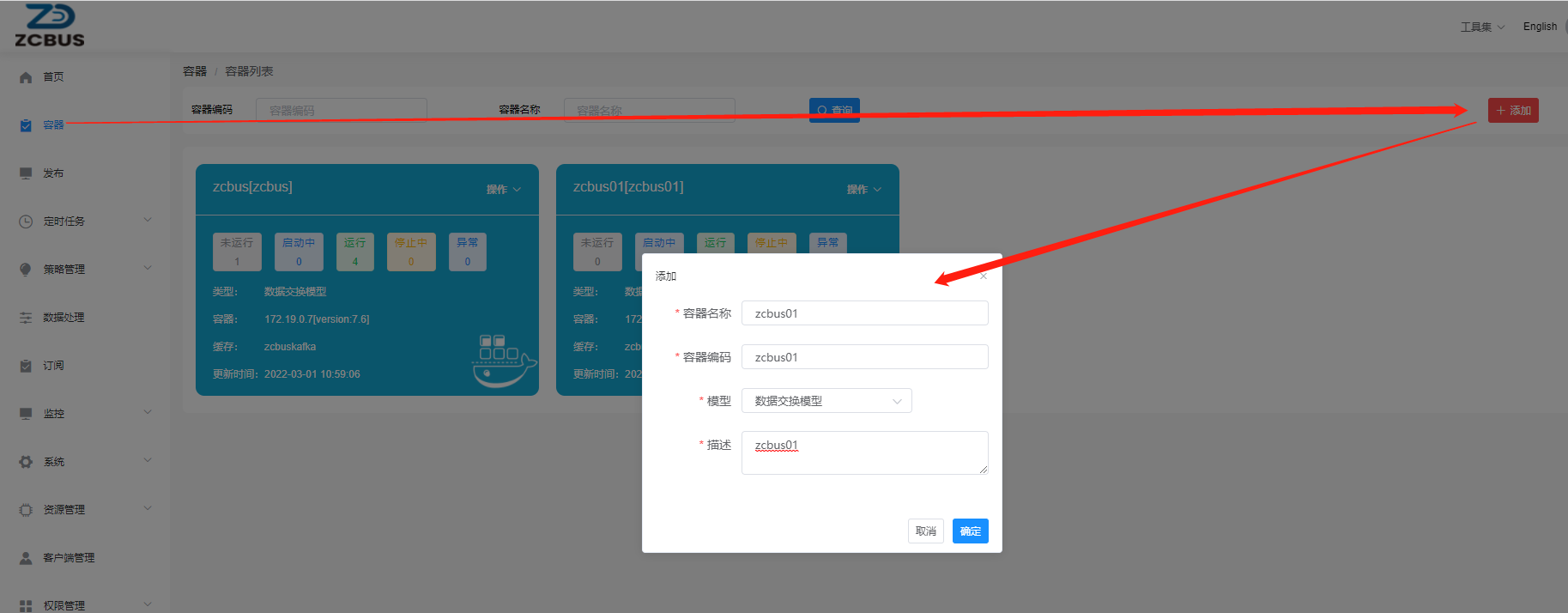The image size is (1568, 613).
Task: Click the client management user icon
Action: click(x=26, y=558)
